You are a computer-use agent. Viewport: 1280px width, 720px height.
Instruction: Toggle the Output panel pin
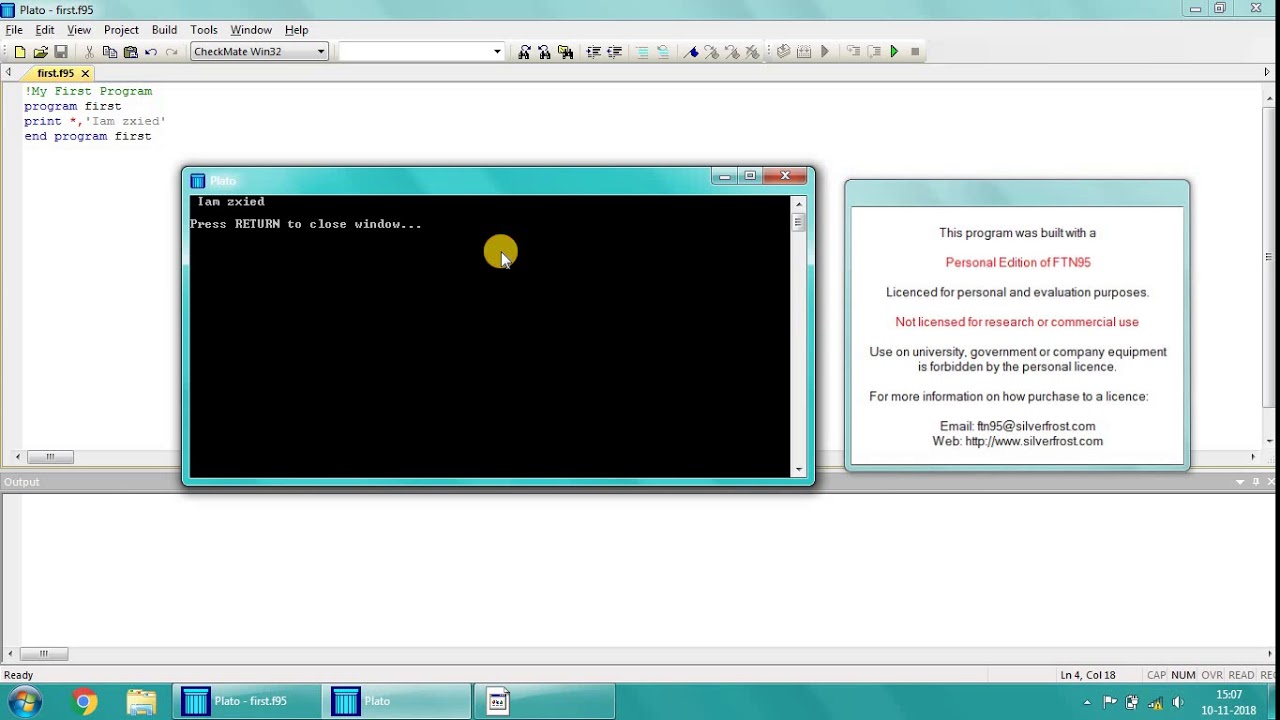coord(1256,482)
